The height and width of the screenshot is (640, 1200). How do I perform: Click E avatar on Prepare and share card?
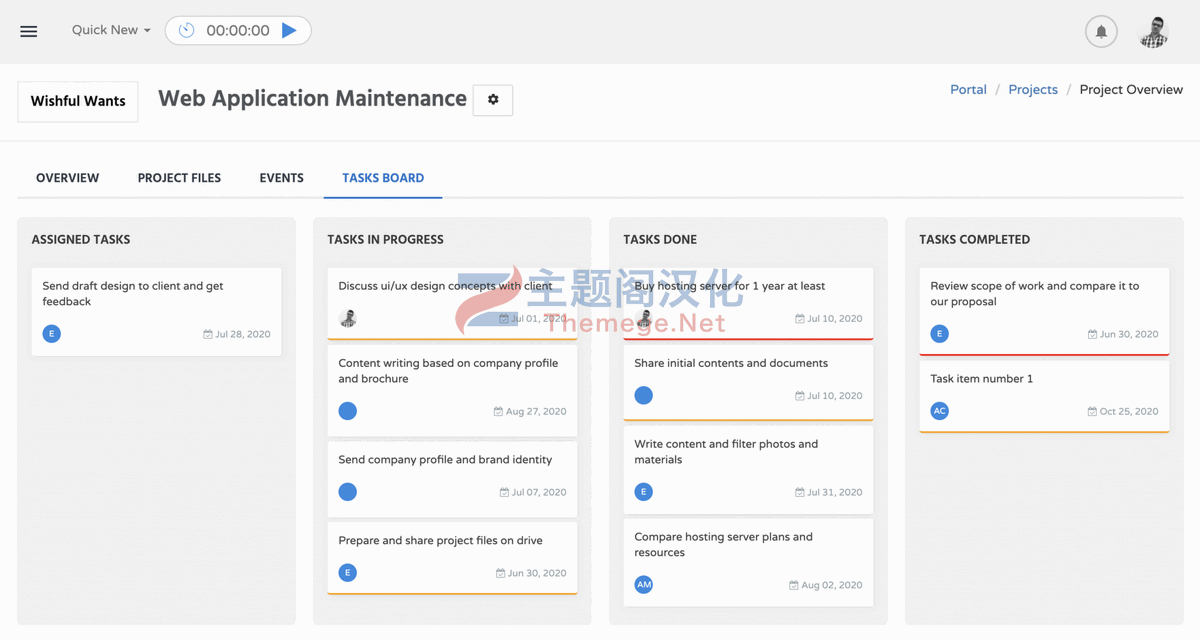point(348,573)
